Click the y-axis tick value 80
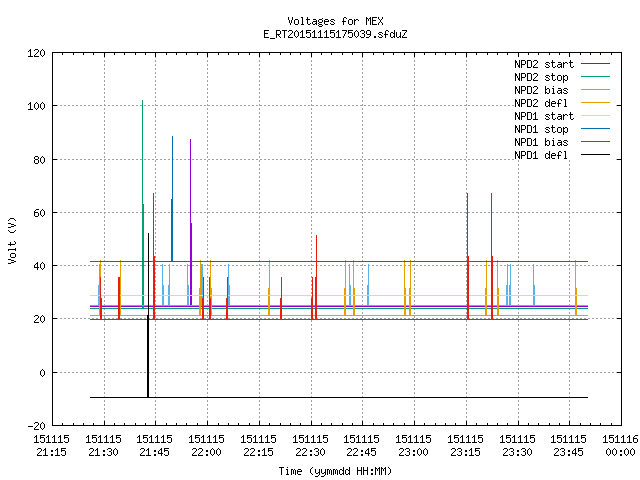640x480 pixels. coord(39,160)
